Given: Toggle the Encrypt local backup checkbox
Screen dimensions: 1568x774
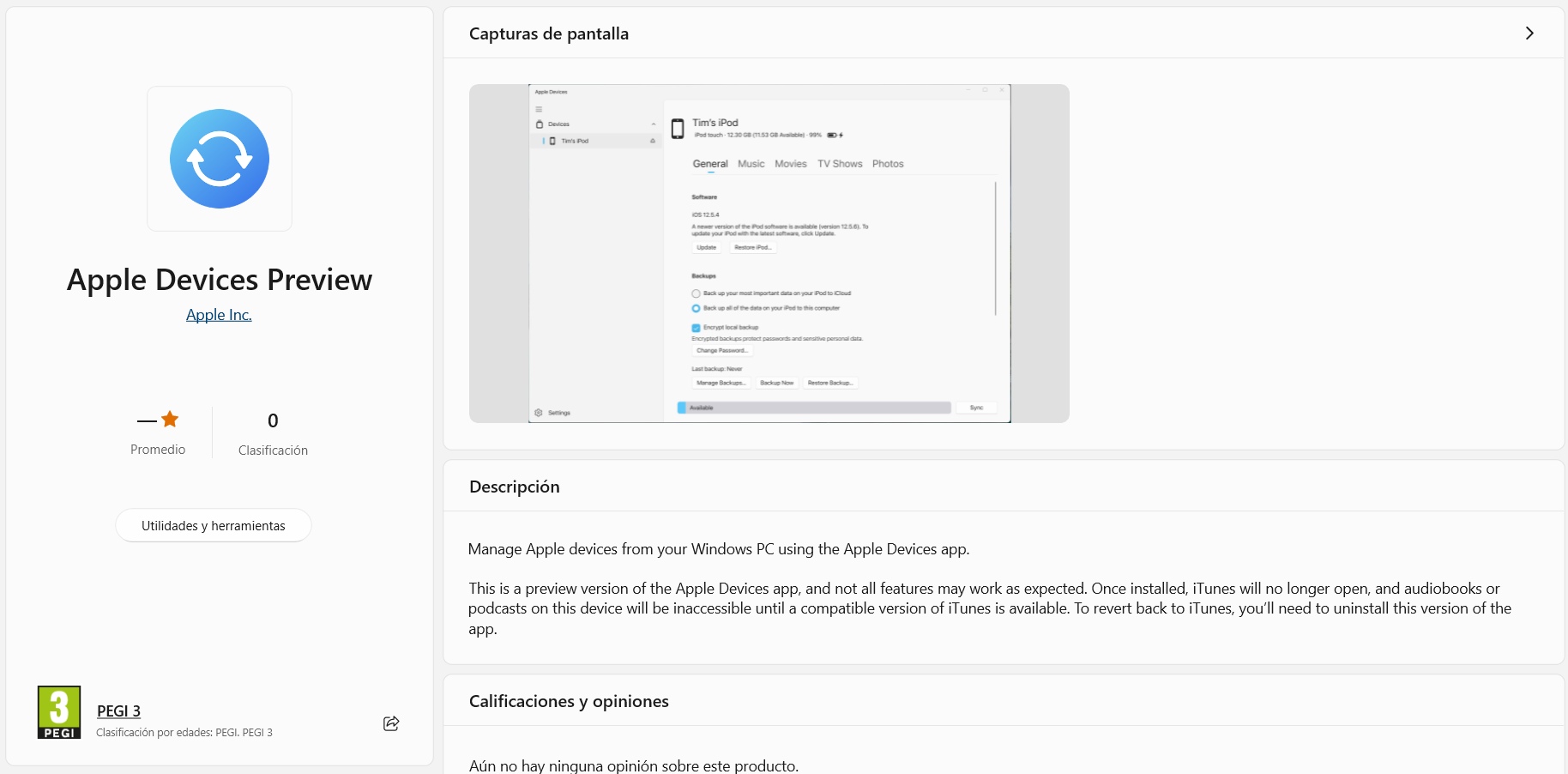Looking at the screenshot, I should pyautogui.click(x=696, y=328).
